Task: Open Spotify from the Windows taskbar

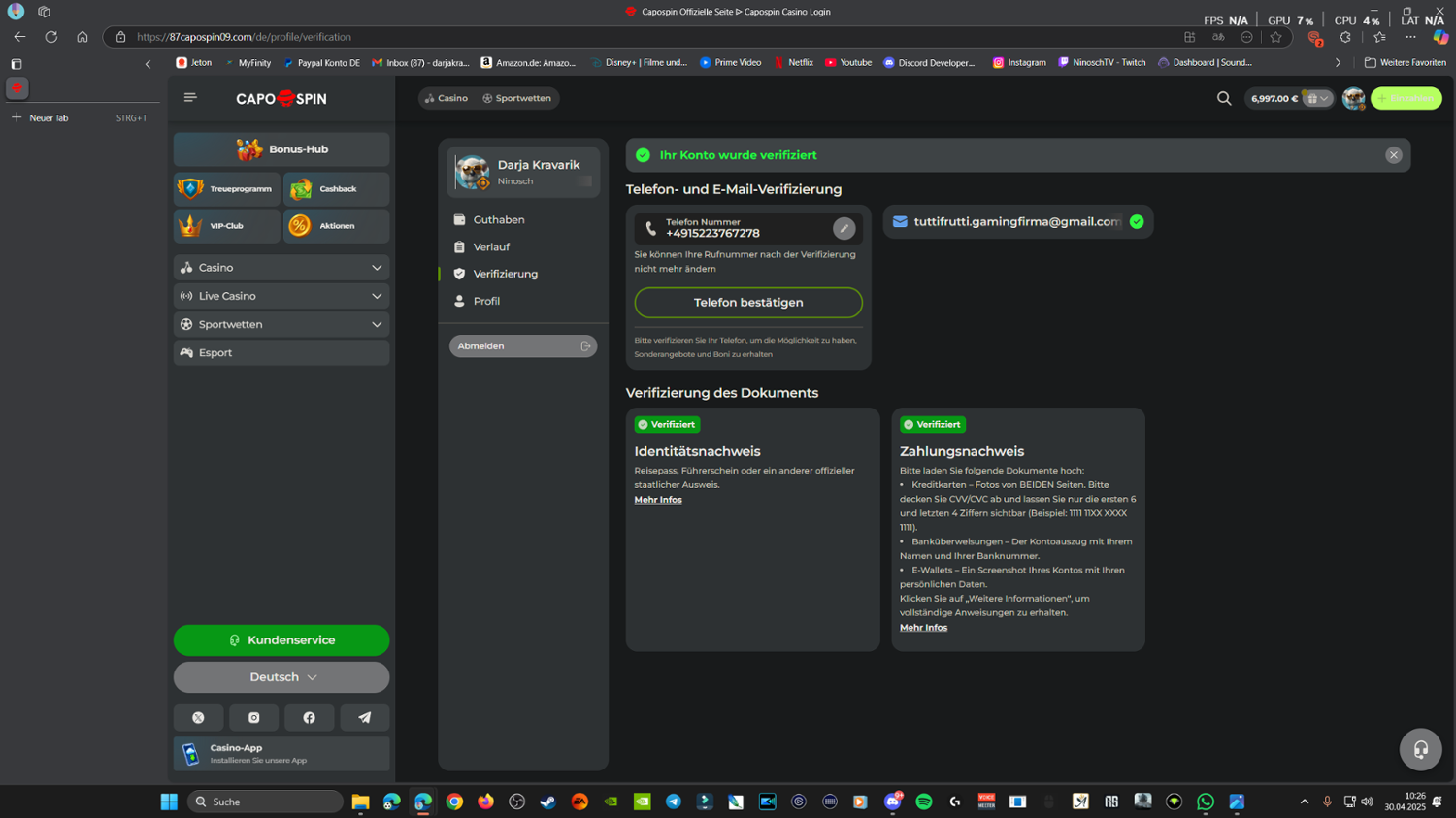Action: point(924,802)
